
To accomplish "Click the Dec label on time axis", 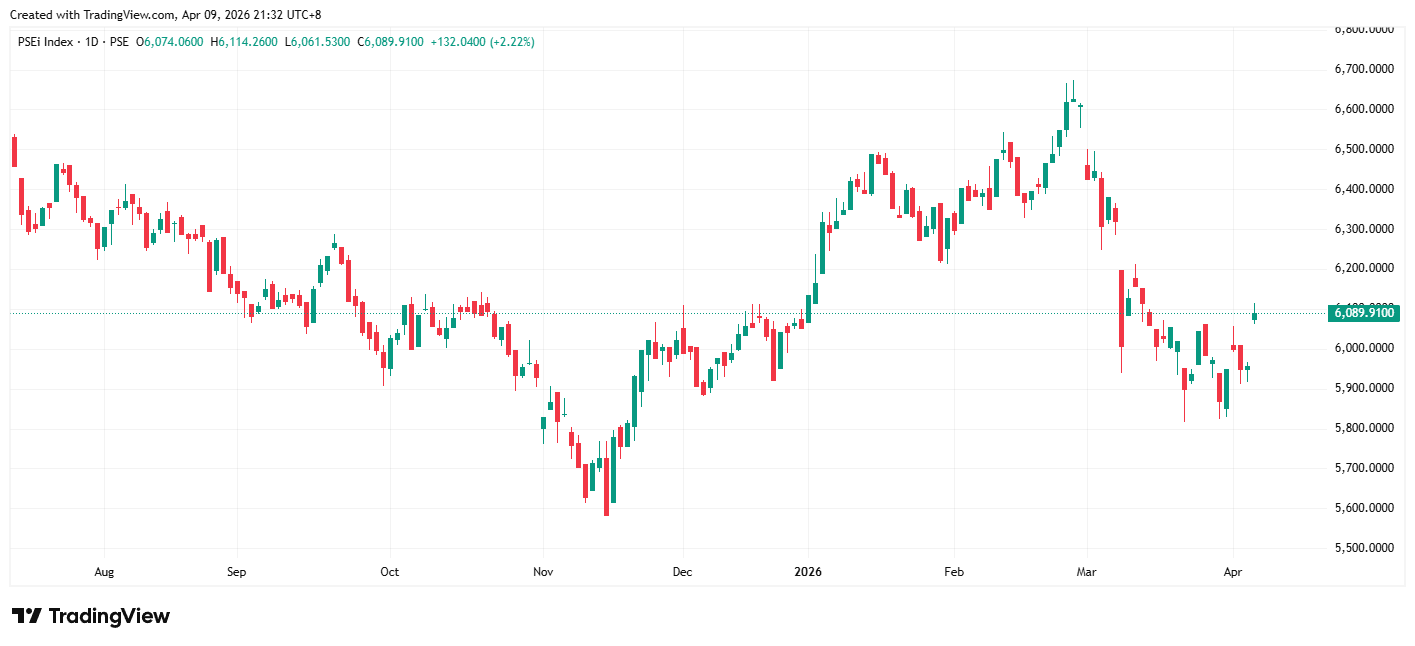I will coord(682,573).
